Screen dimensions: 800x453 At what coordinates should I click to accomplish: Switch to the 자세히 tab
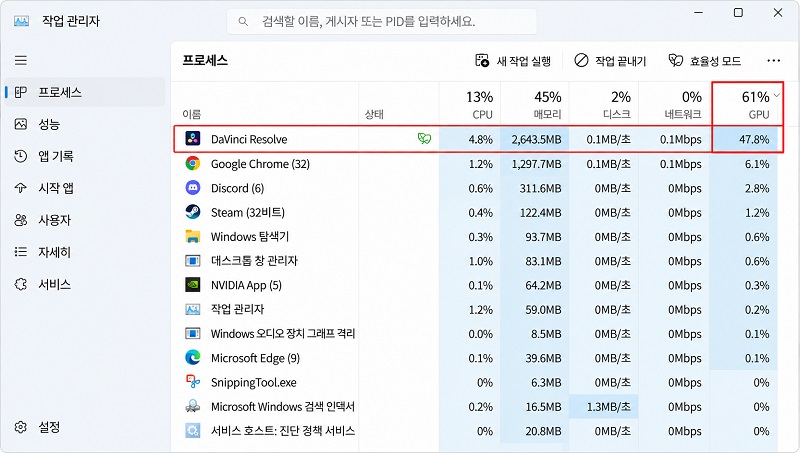click(85, 252)
